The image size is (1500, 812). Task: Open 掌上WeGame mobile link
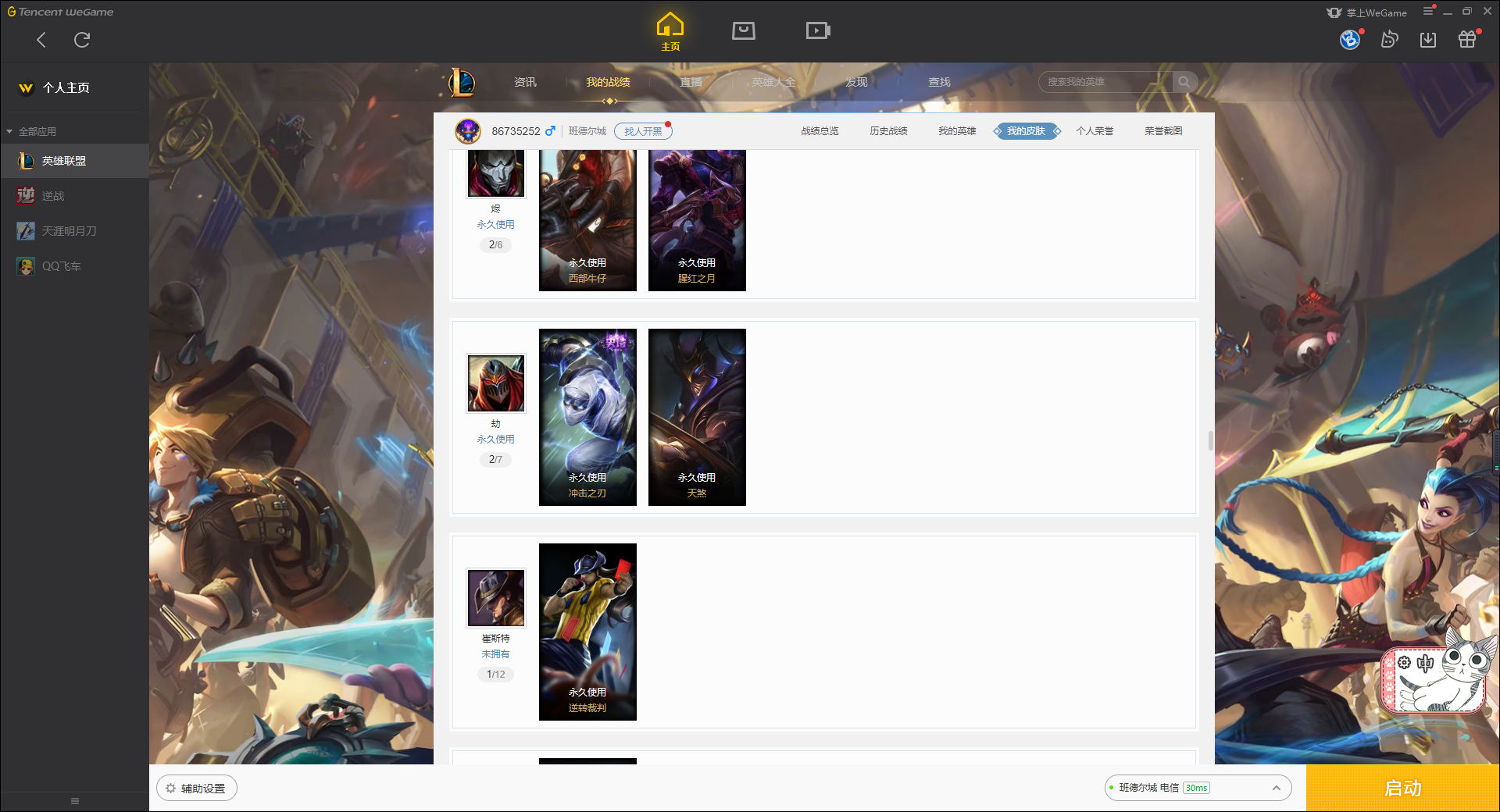(x=1367, y=12)
